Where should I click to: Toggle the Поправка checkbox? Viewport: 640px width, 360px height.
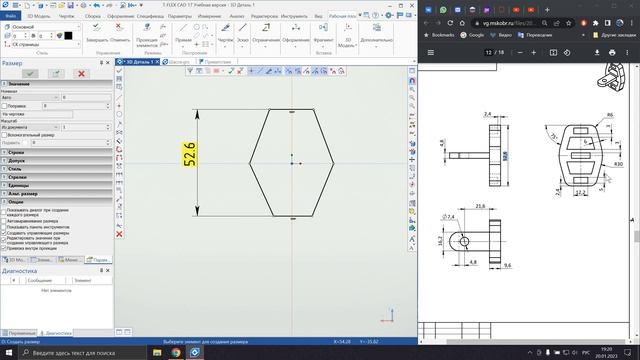pos(4,106)
